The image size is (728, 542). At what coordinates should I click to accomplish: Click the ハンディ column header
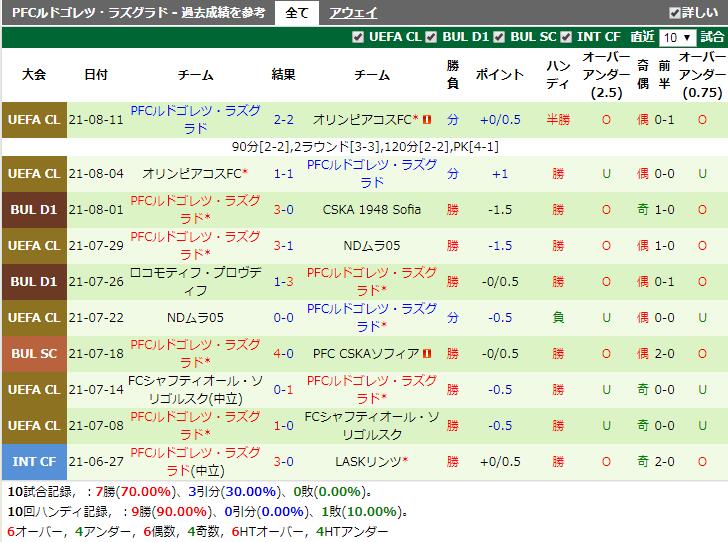pyautogui.click(x=558, y=74)
